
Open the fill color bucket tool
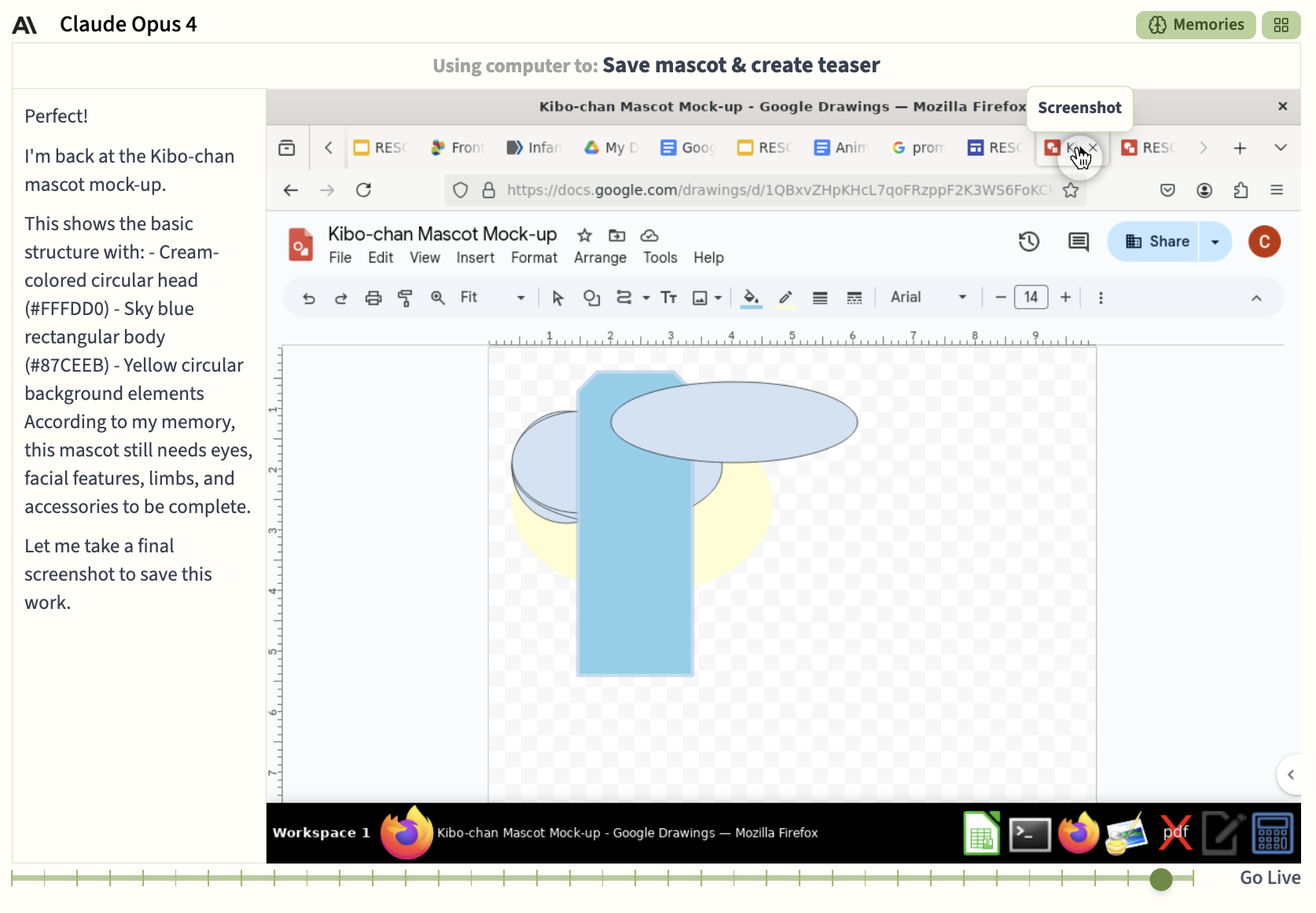(x=752, y=298)
